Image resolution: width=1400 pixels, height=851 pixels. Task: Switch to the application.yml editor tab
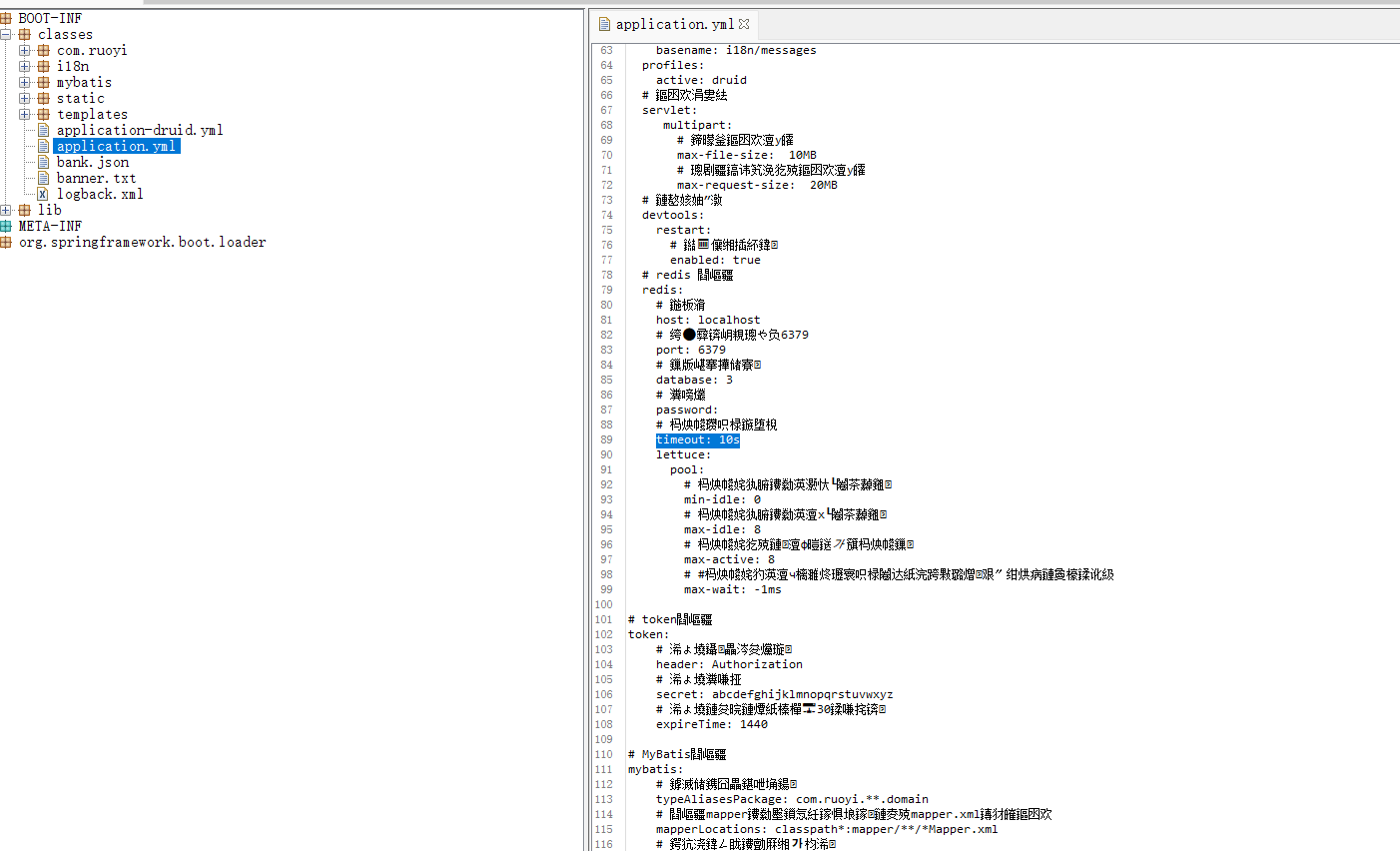(674, 24)
